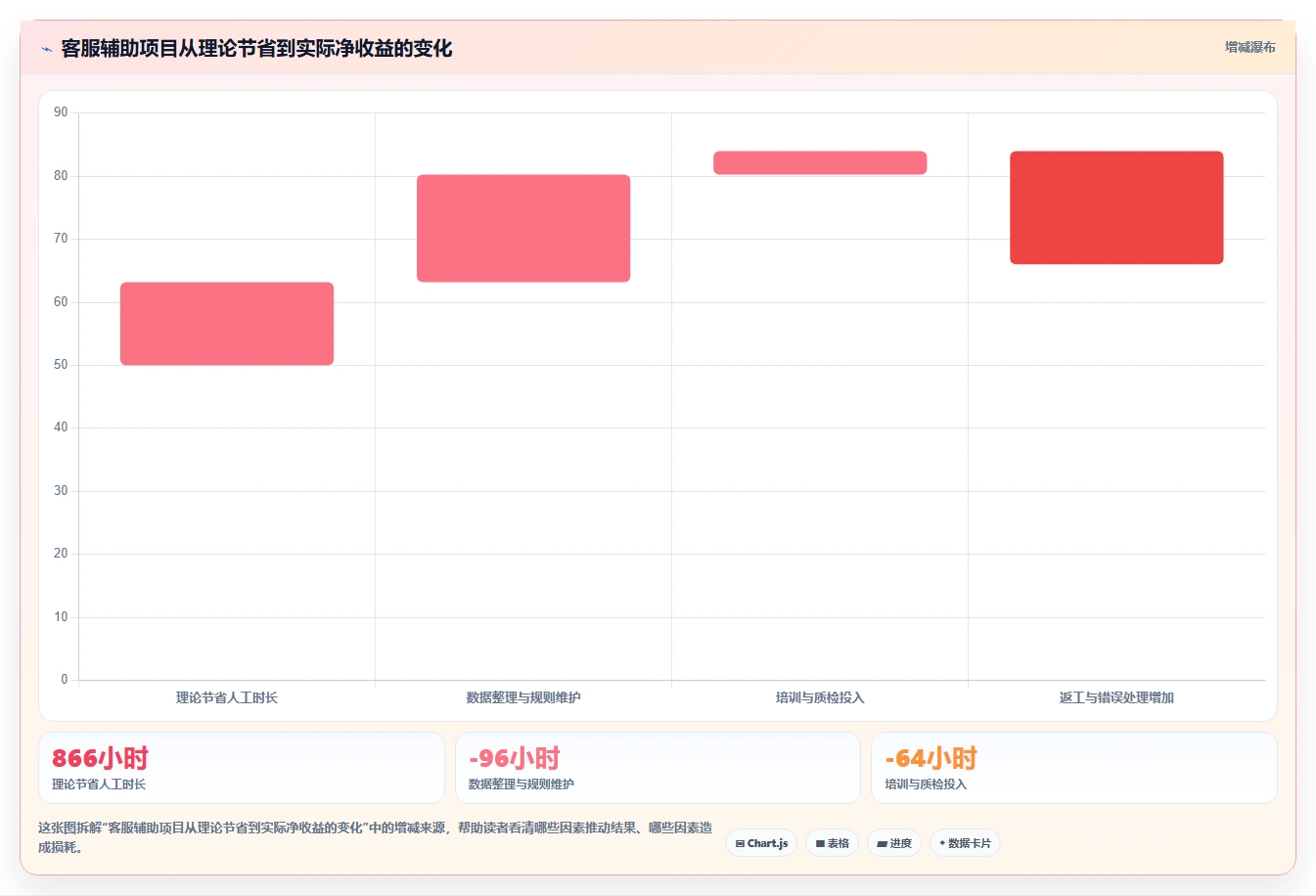Click the x-axis label 数据整理与规则维护
This screenshot has width=1316, height=896.
pos(523,697)
